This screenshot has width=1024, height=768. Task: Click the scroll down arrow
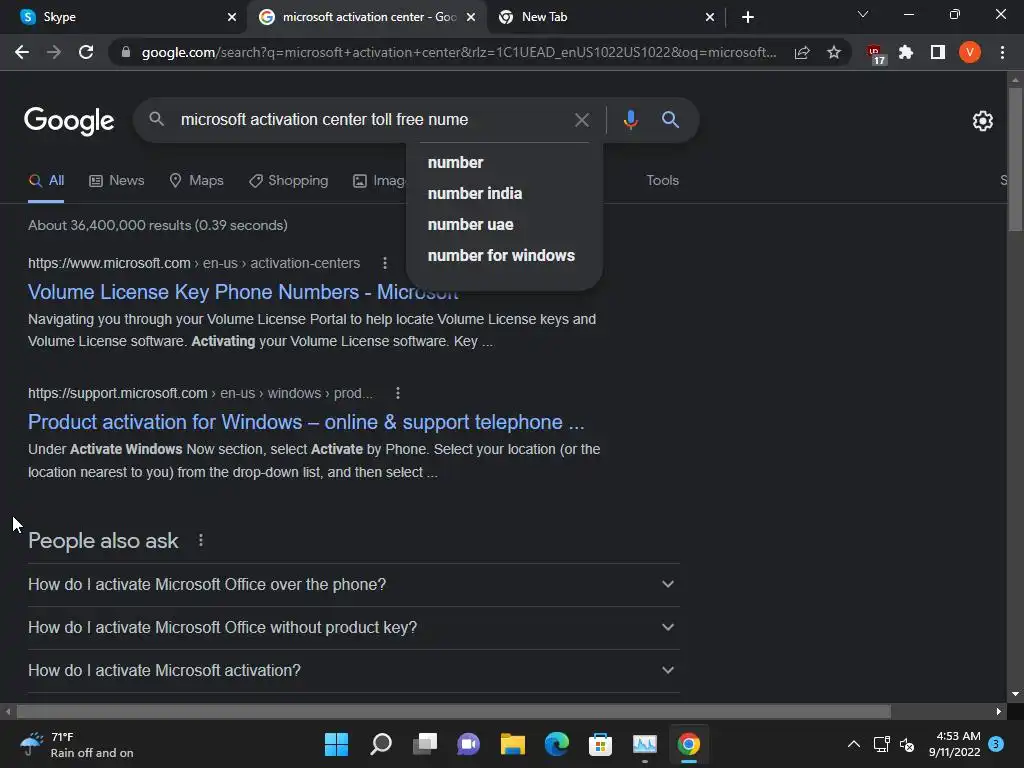1015,694
